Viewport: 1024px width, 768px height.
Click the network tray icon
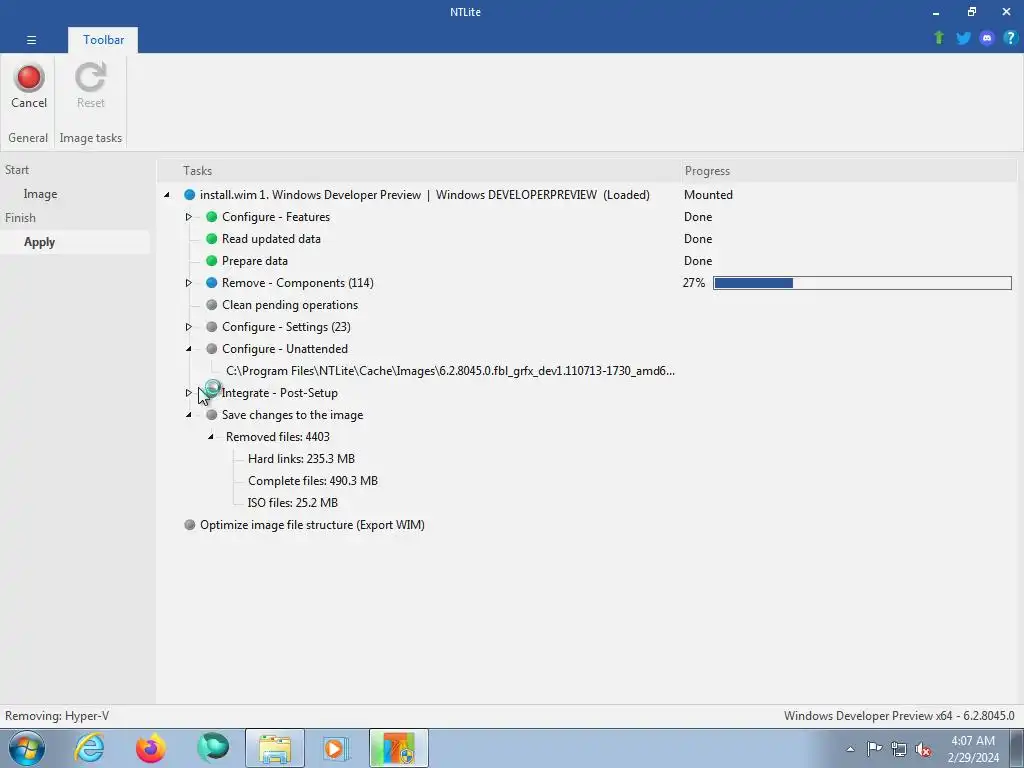tap(899, 749)
